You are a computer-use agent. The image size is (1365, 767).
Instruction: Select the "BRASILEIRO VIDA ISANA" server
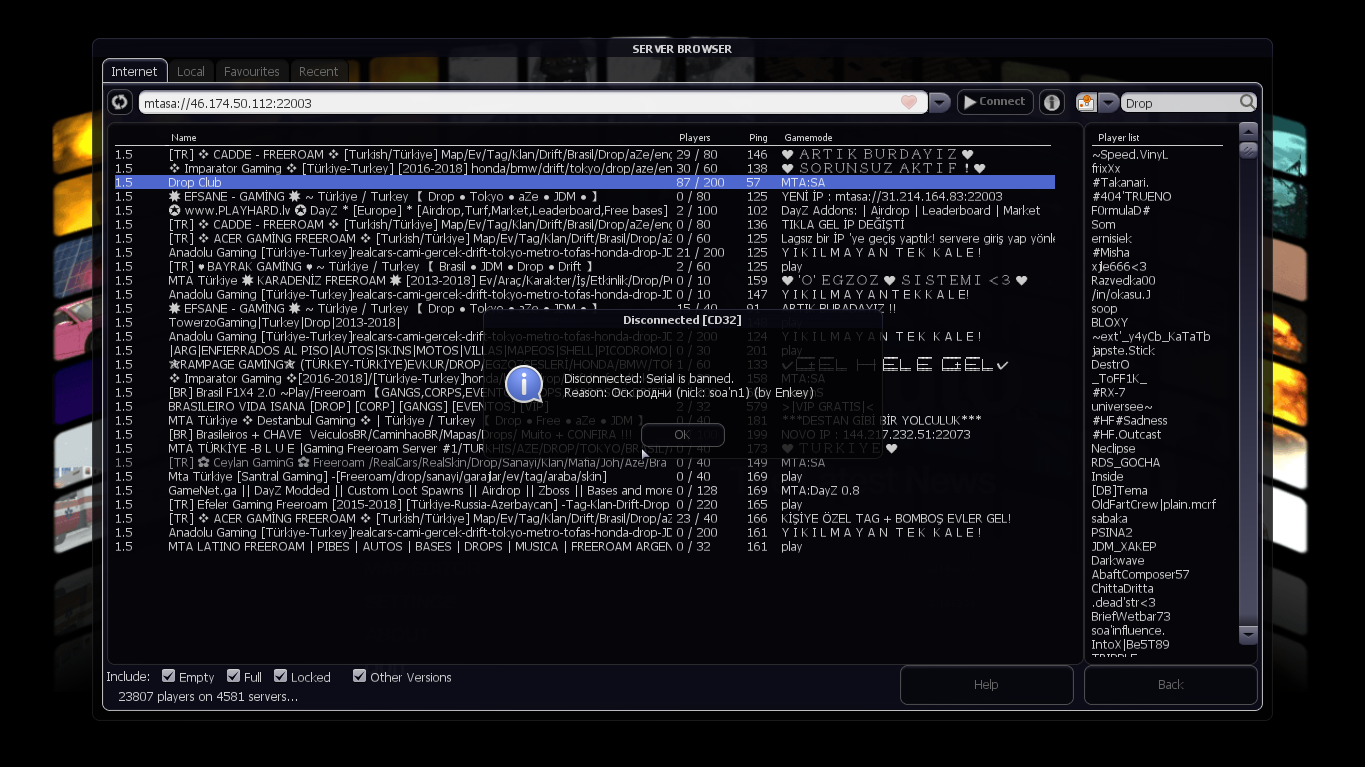[x=584, y=407]
